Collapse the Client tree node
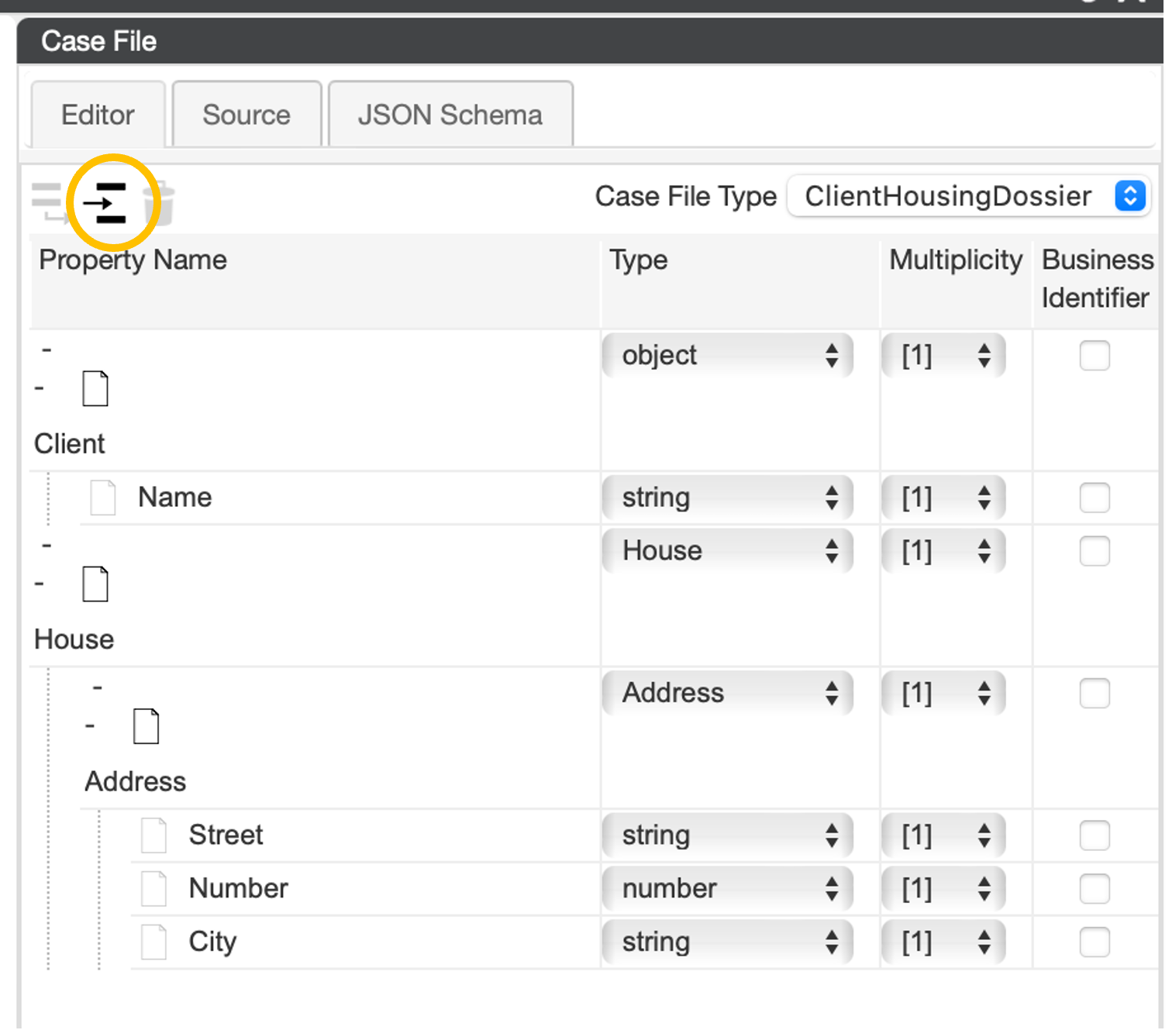 tap(40, 388)
